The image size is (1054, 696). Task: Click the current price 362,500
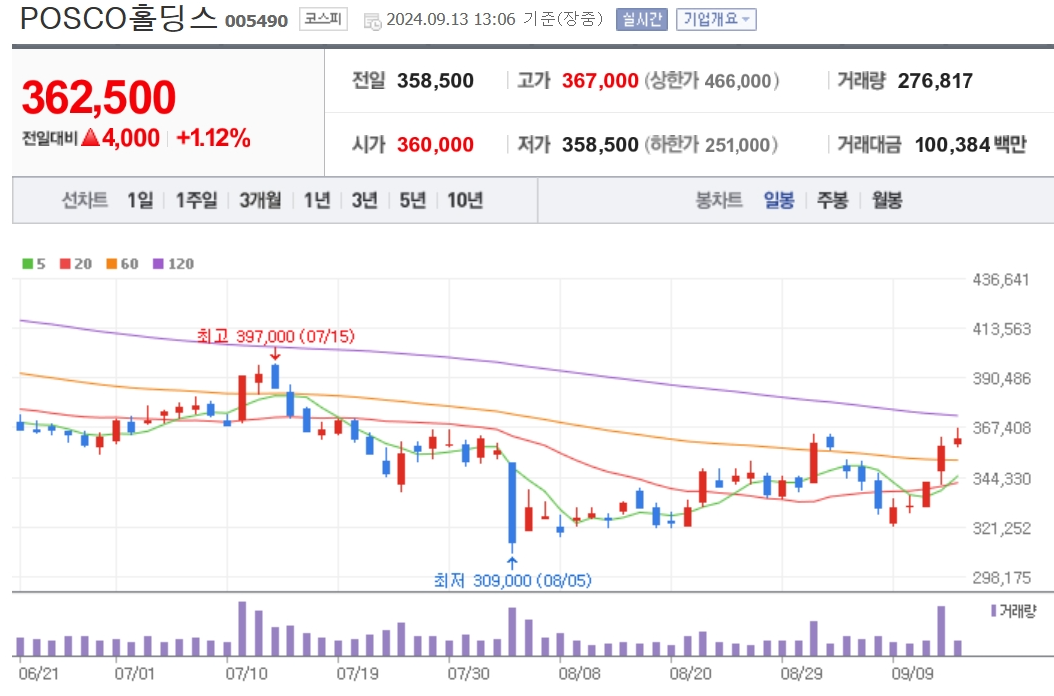pyautogui.click(x=99, y=97)
